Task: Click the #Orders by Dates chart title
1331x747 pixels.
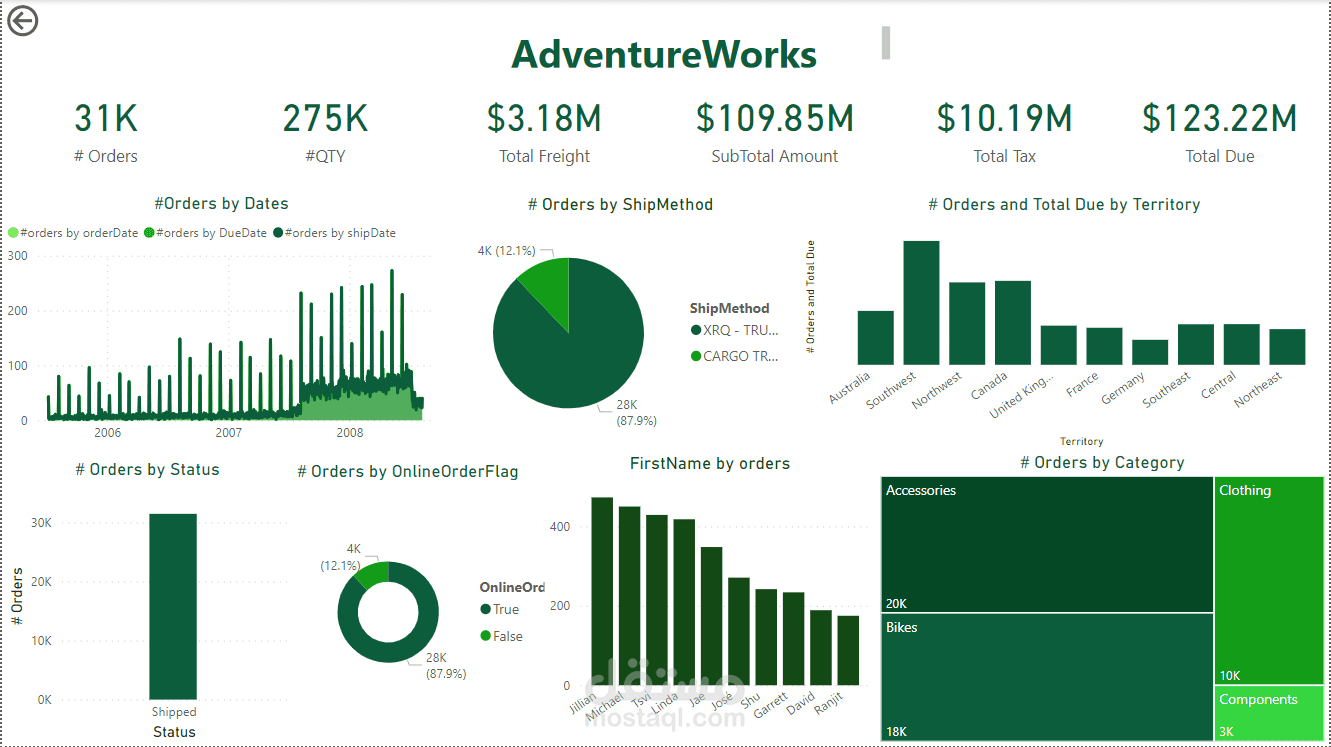Action: (x=221, y=203)
